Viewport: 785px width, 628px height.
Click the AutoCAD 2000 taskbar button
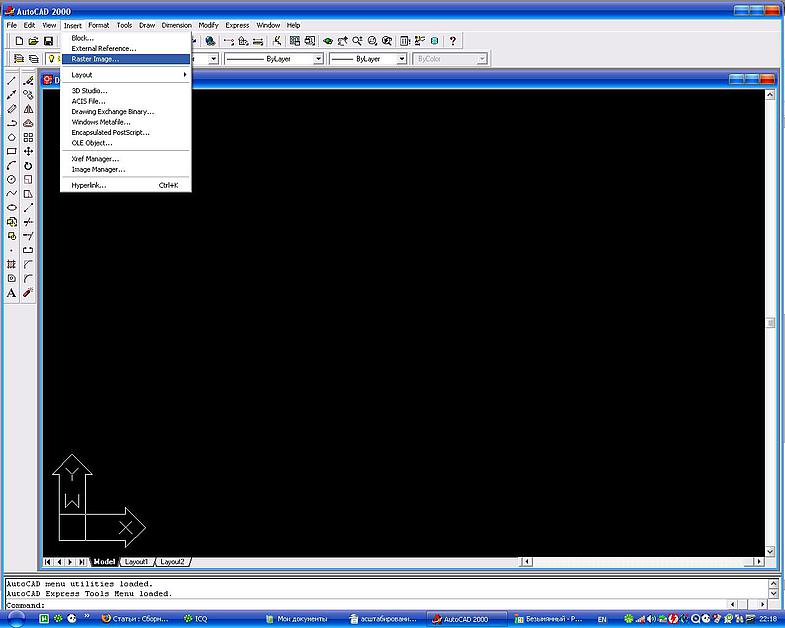[x=466, y=619]
